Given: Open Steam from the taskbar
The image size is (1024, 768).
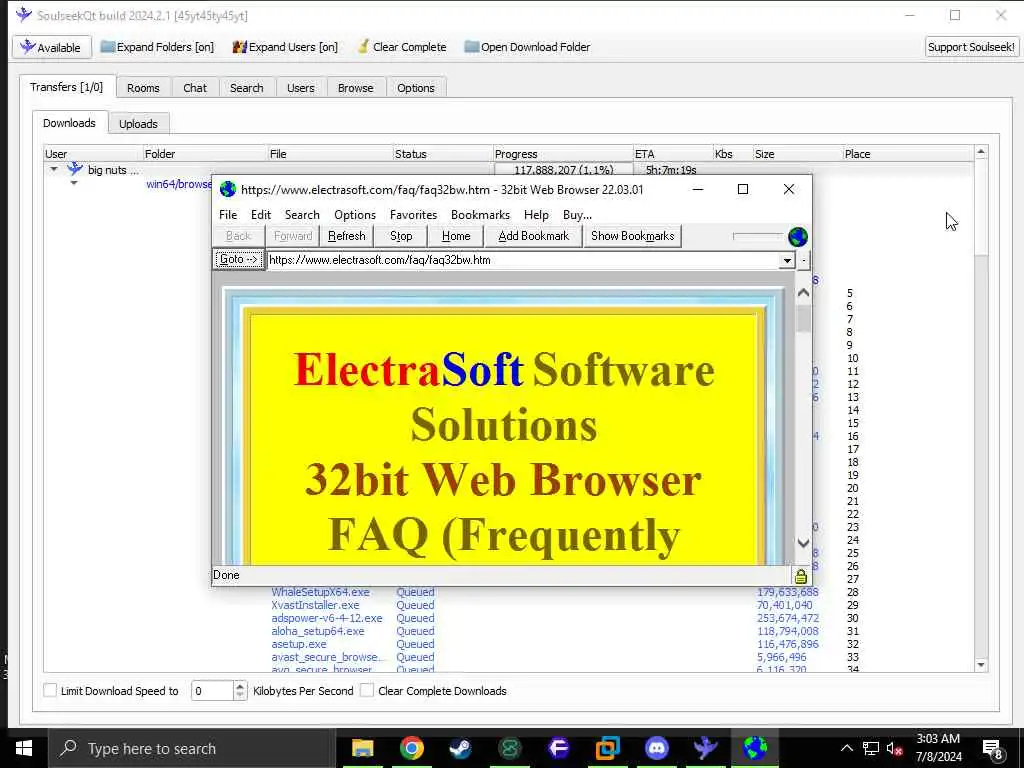Looking at the screenshot, I should point(460,748).
